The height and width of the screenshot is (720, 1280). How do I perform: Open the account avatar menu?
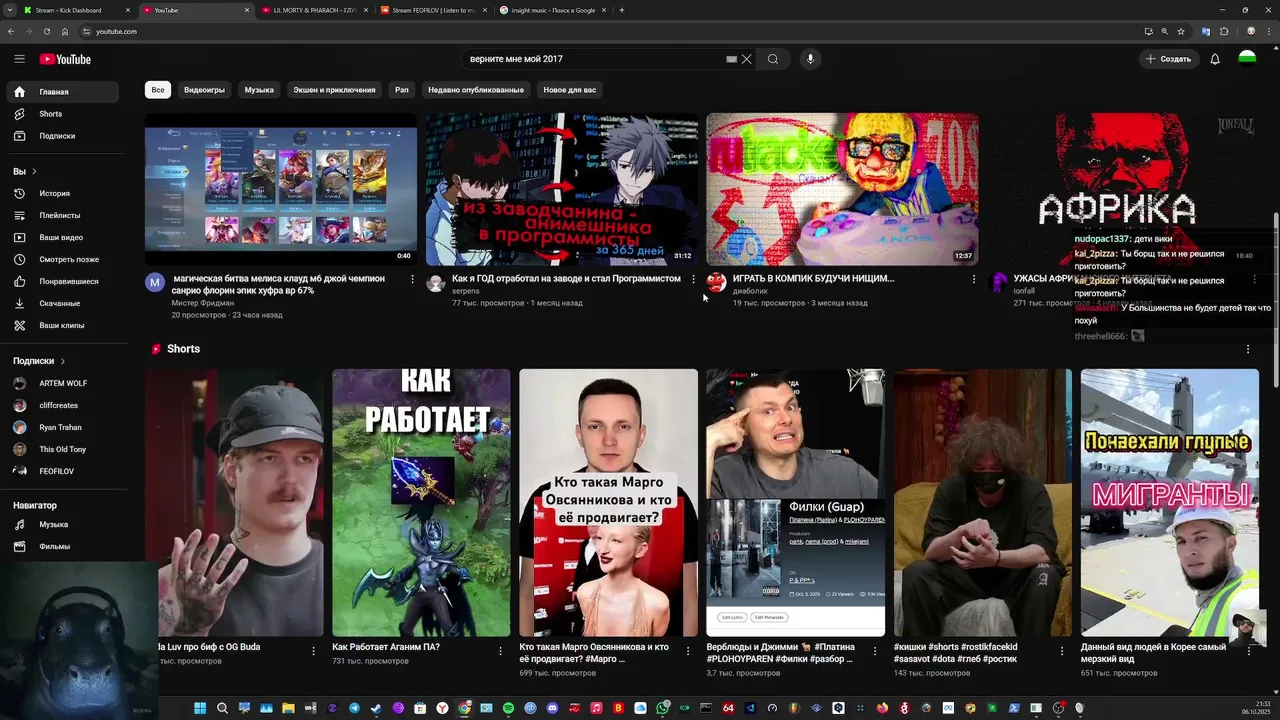1247,59
